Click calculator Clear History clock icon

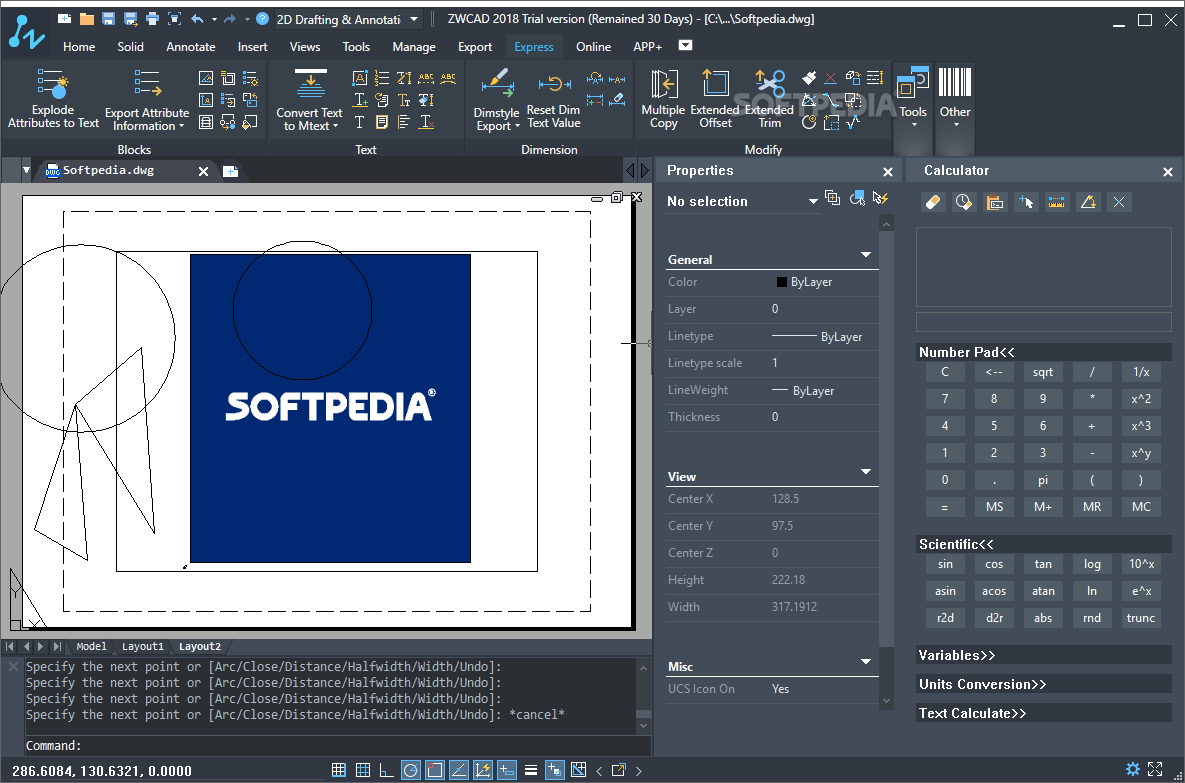click(964, 202)
